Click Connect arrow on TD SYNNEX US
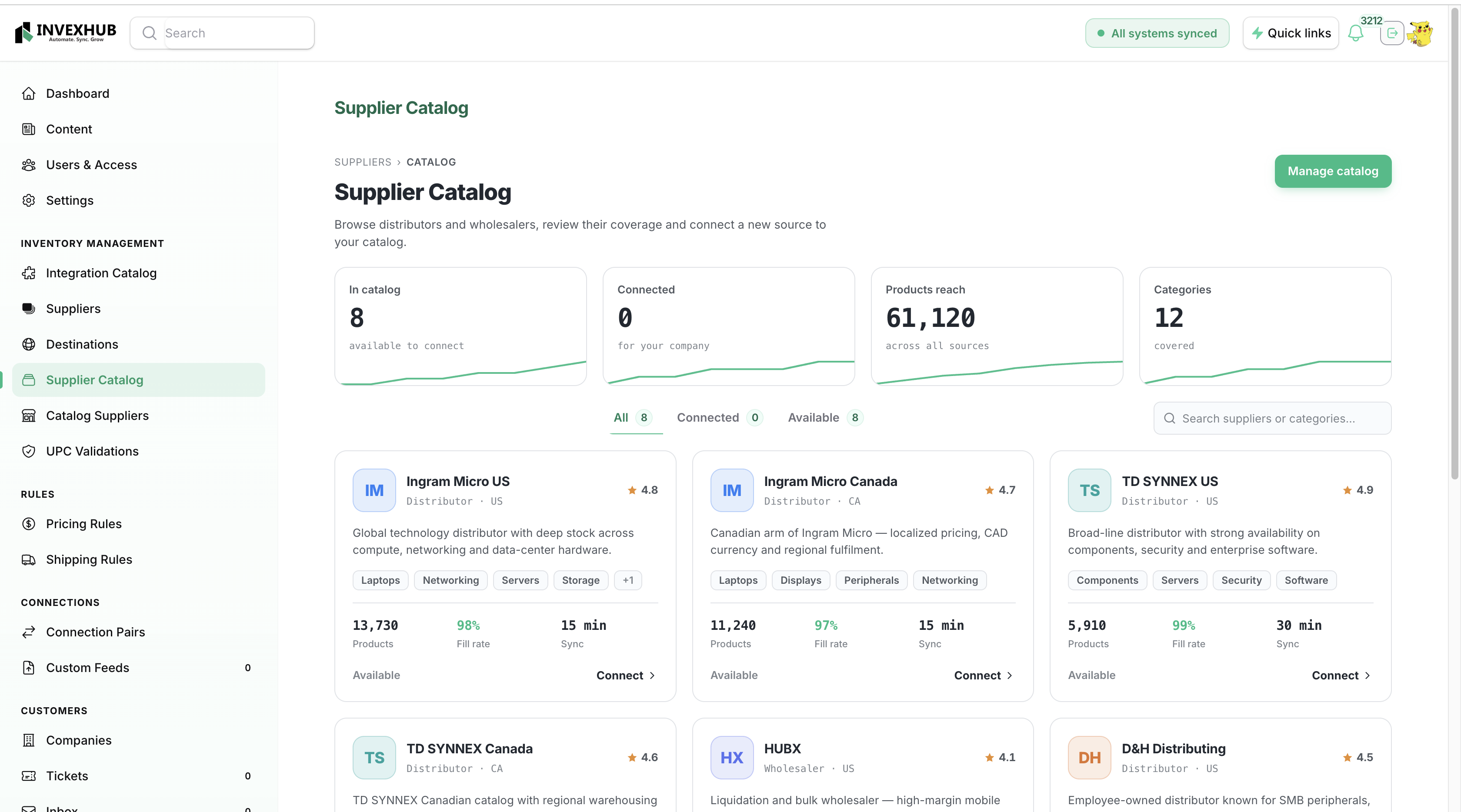This screenshot has height=812, width=1461. pyautogui.click(x=1341, y=675)
